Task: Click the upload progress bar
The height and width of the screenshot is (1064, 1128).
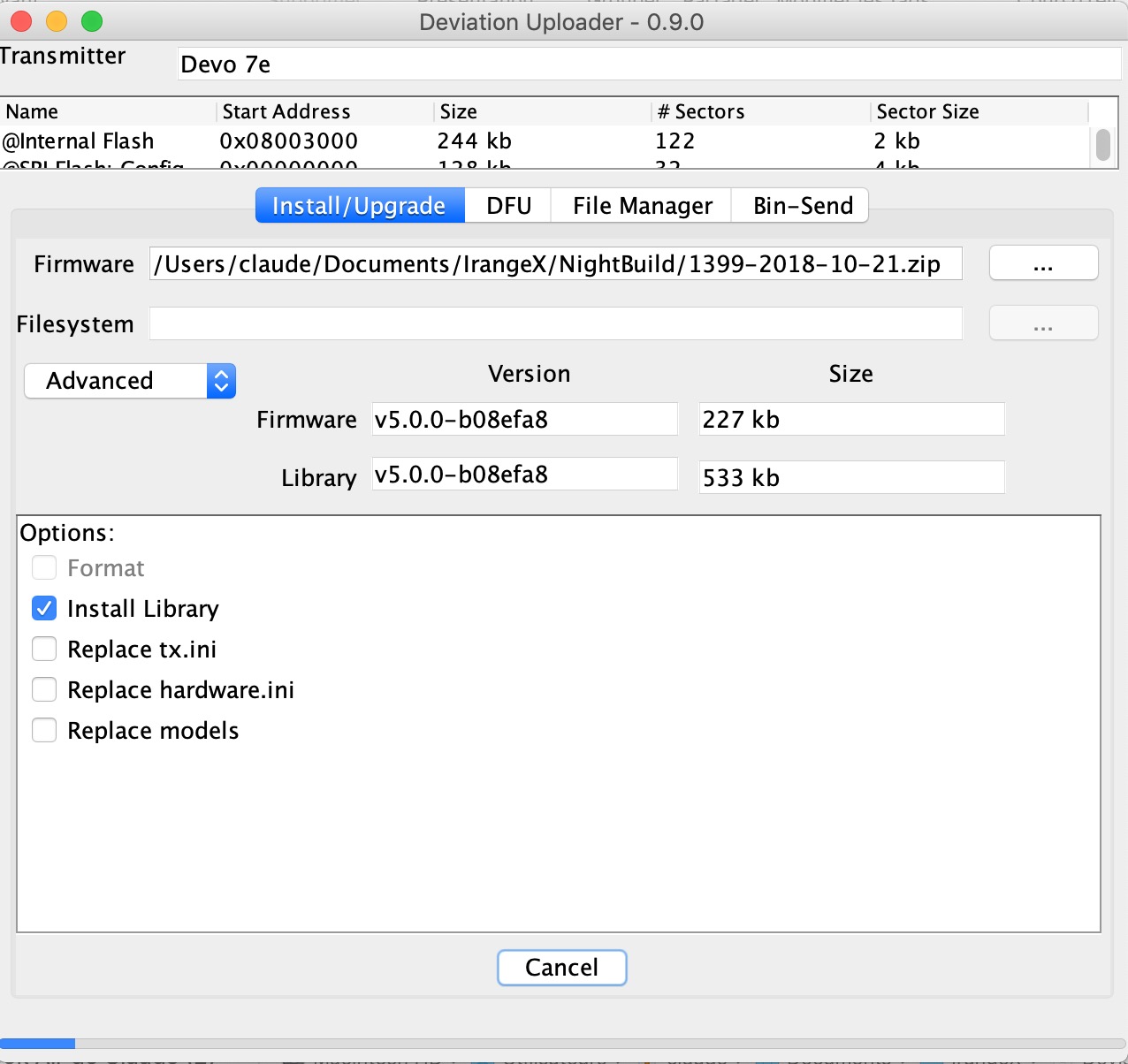Action: (x=564, y=1044)
